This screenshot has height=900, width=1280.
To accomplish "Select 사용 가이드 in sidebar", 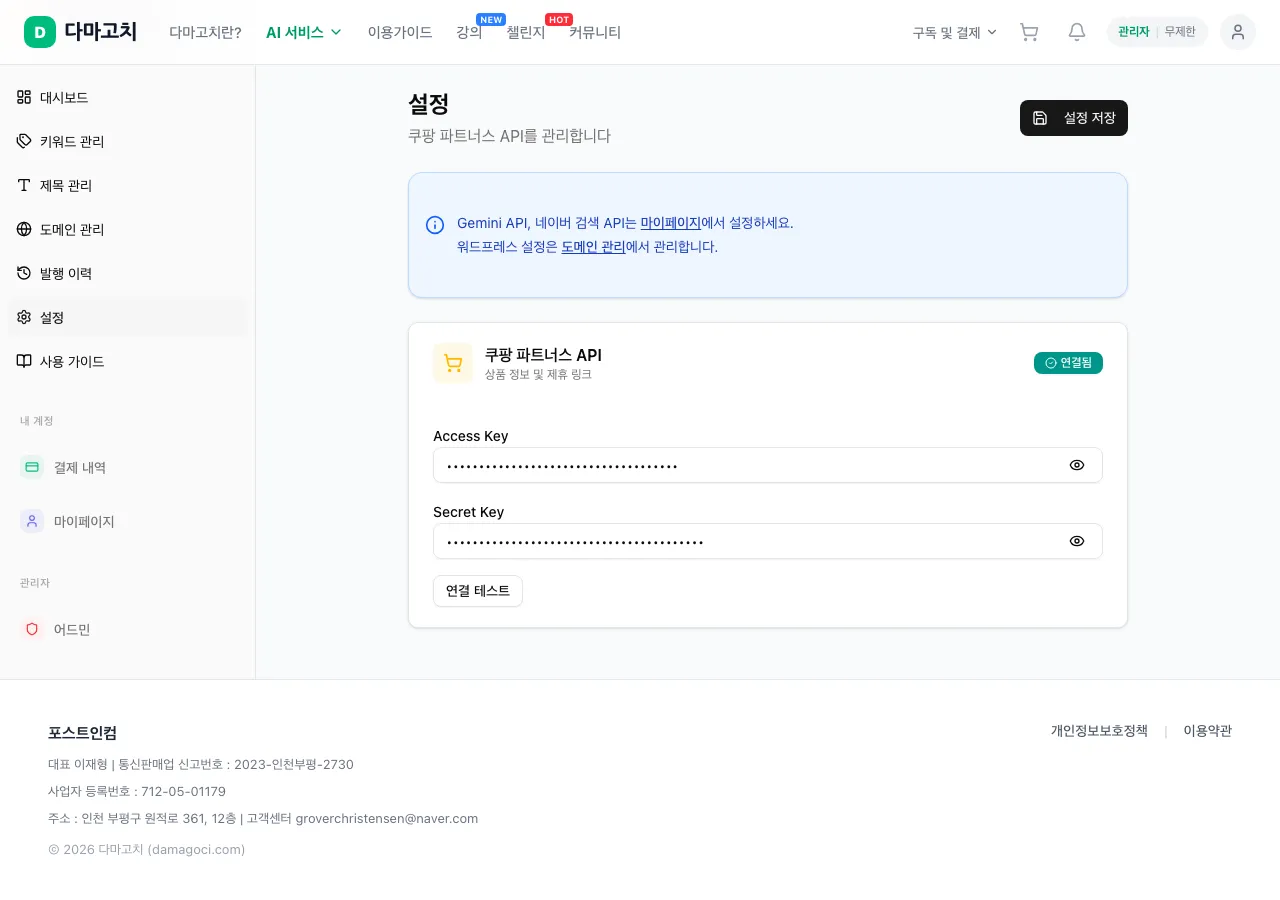I will pos(127,361).
